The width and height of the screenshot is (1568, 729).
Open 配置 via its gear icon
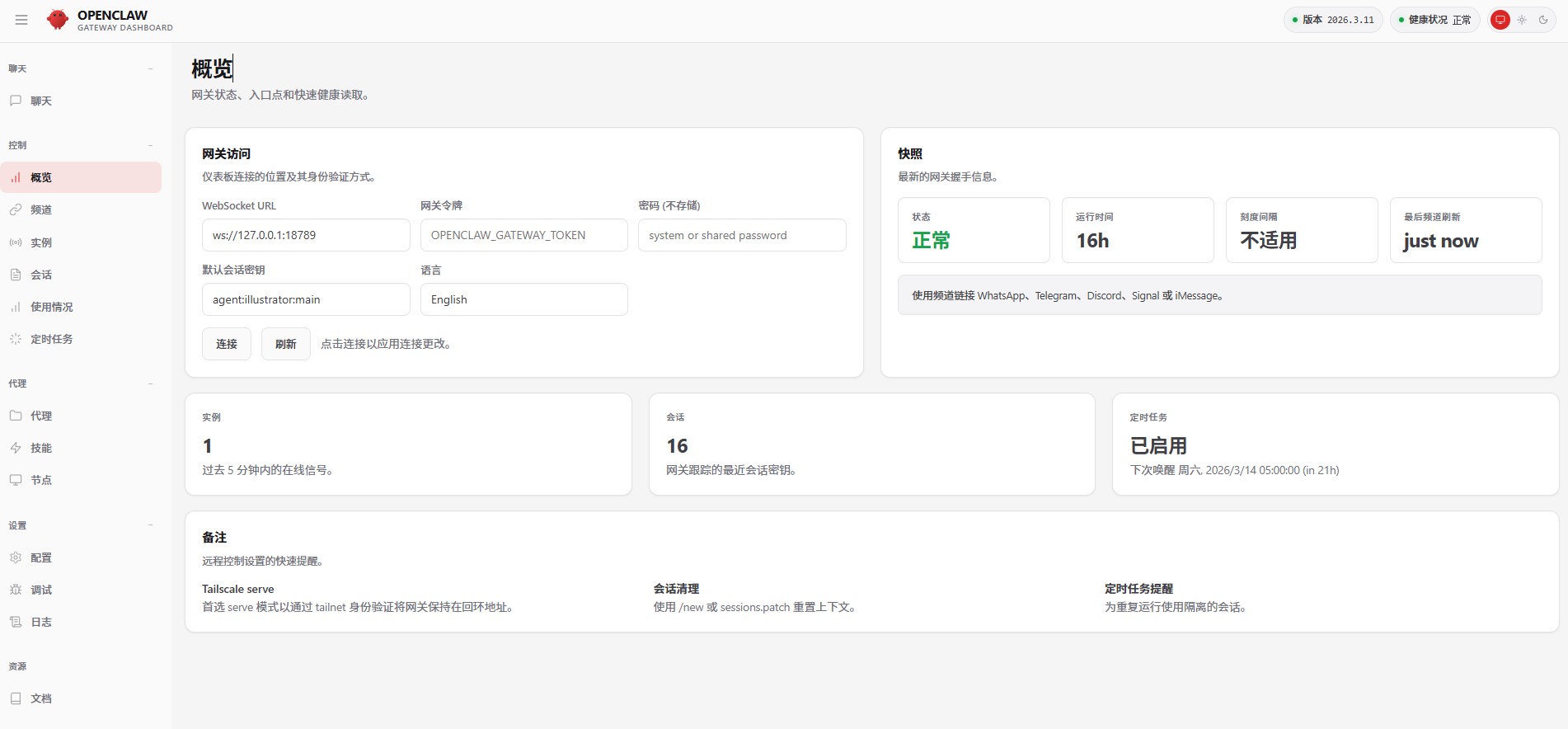(16, 557)
